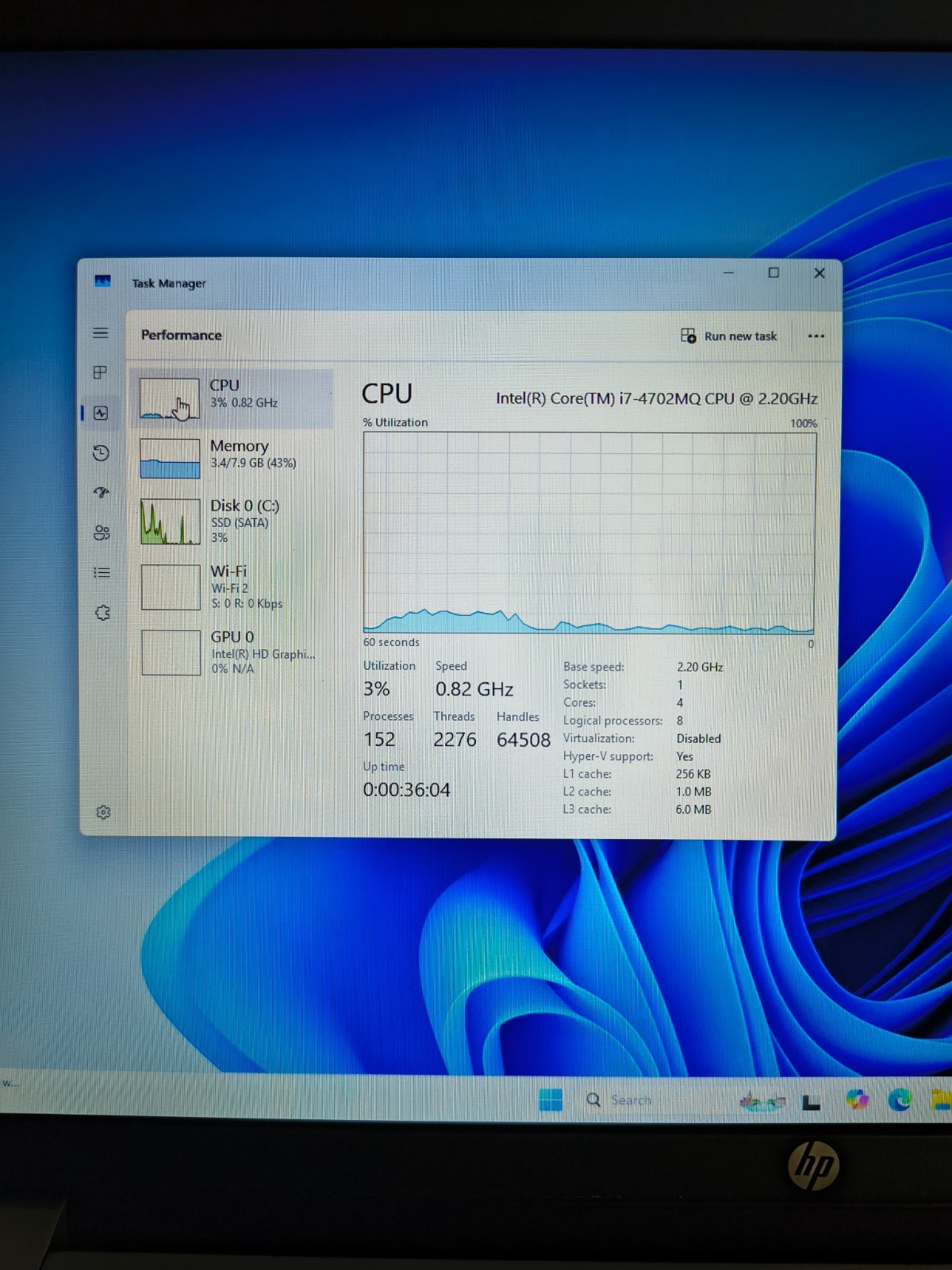952x1270 pixels.
Task: Open the Task Manager hamburger navigation menu
Action: tap(101, 333)
